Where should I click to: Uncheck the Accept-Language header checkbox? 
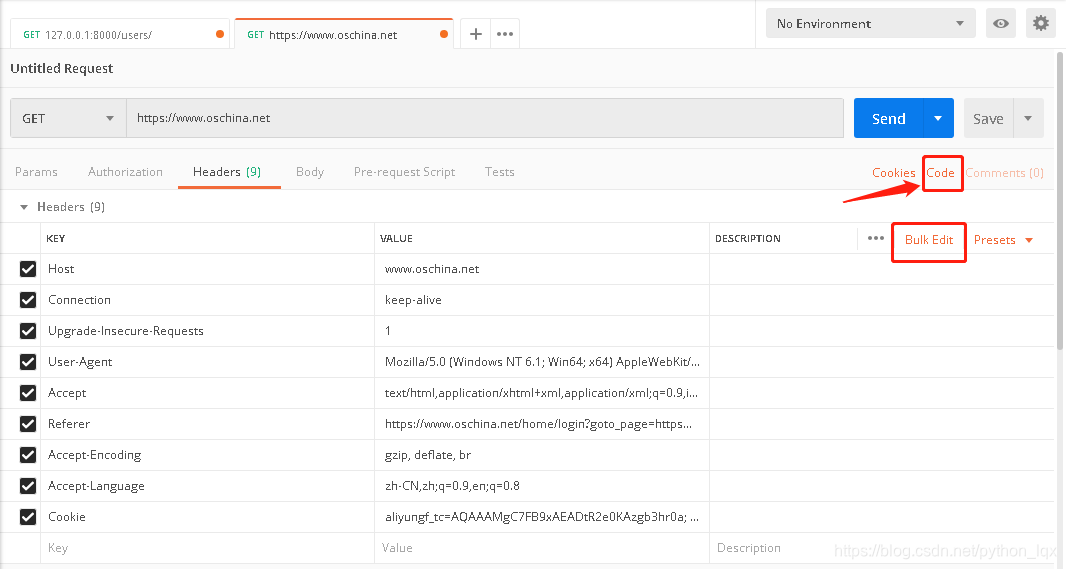28,486
